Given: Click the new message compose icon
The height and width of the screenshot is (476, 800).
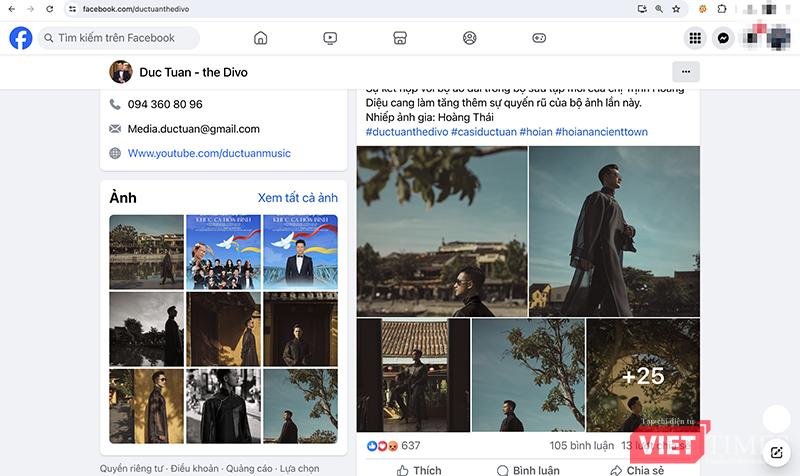Looking at the screenshot, I should coord(776,452).
